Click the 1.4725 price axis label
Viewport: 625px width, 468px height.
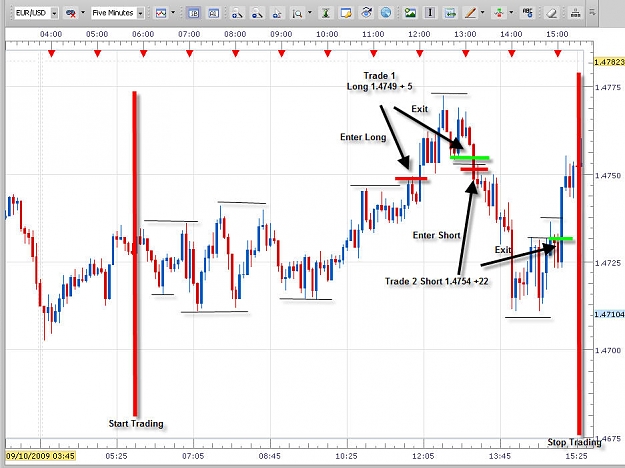click(608, 263)
